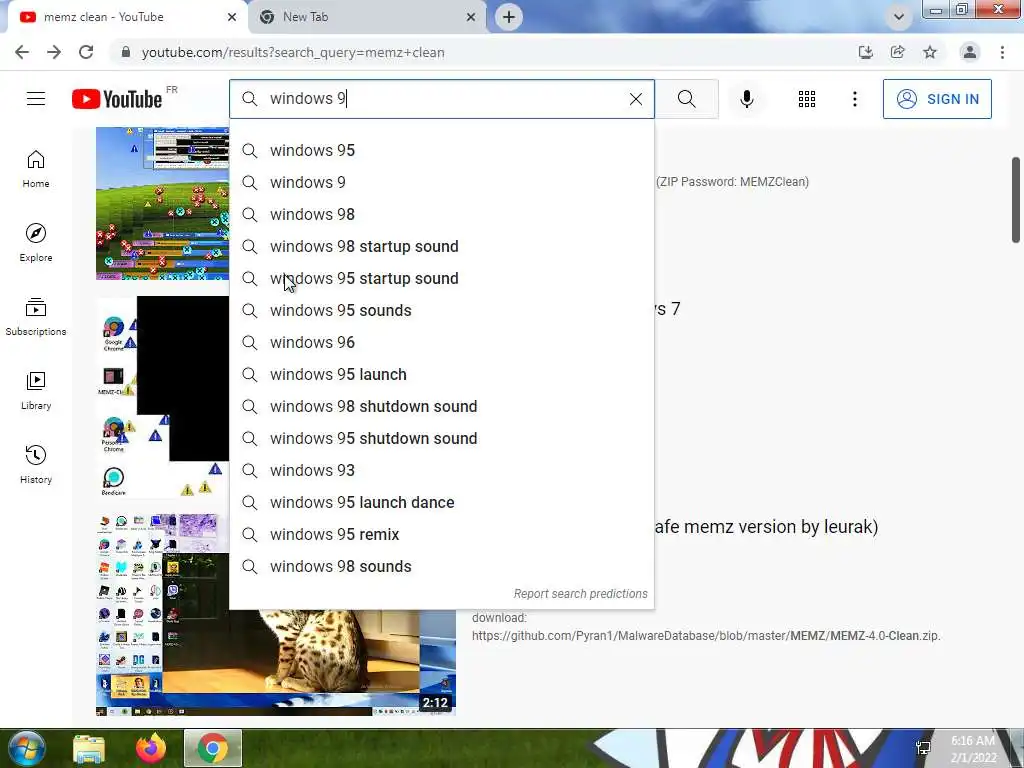Go forward with the browser forward arrow
The height and width of the screenshot is (768, 1024).
[54, 52]
